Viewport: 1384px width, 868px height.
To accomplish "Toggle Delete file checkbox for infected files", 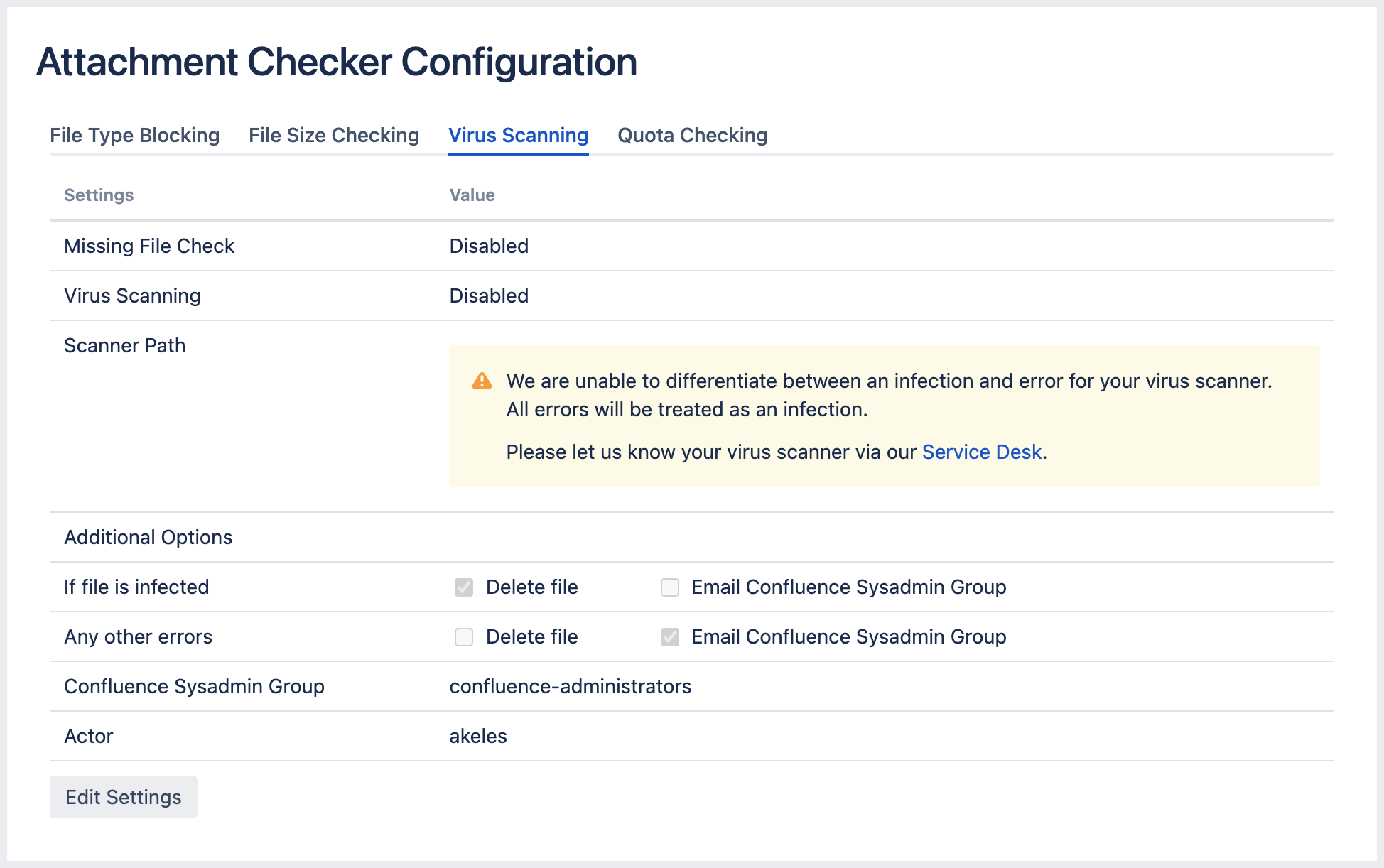I will pyautogui.click(x=464, y=587).
